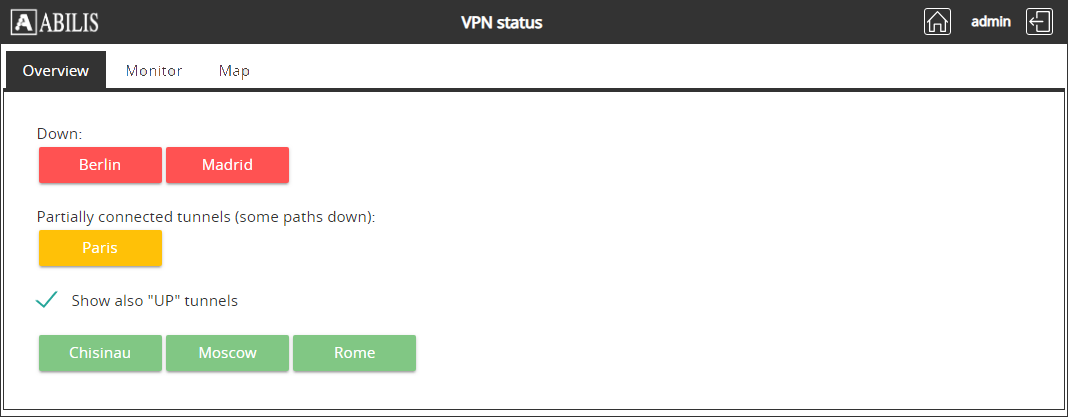Viewport: 1068px width, 417px height.
Task: Select the Rome tunnel button
Action: click(x=354, y=353)
